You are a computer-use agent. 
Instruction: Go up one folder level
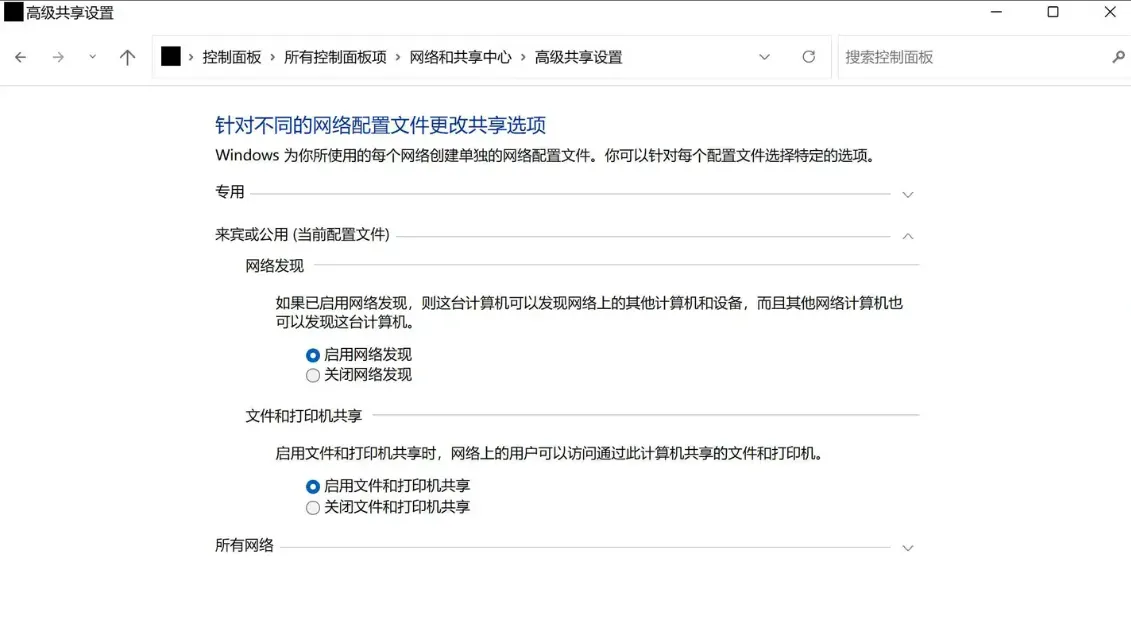(127, 57)
